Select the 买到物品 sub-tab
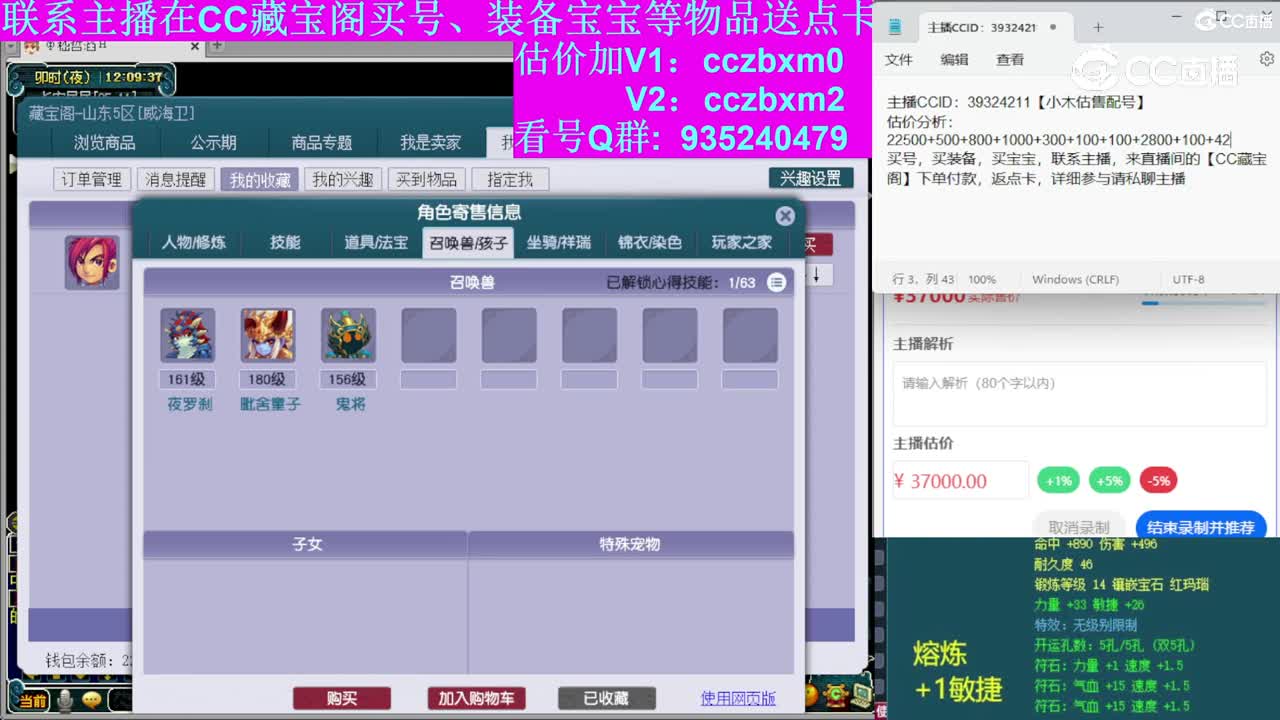This screenshot has width=1280, height=720. [x=426, y=179]
